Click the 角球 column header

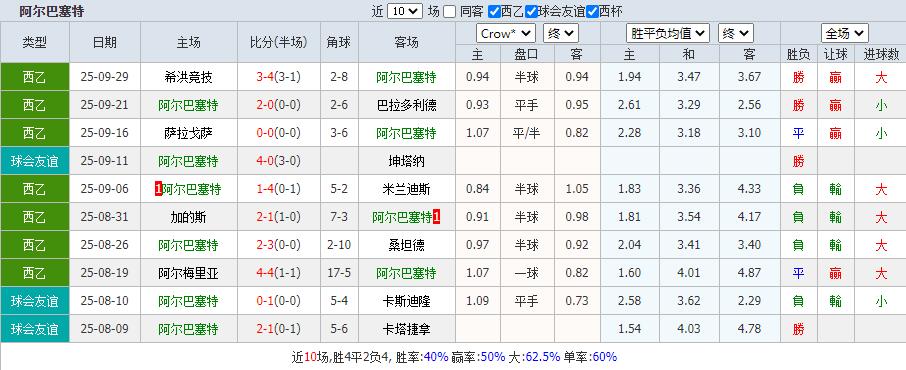click(x=339, y=42)
